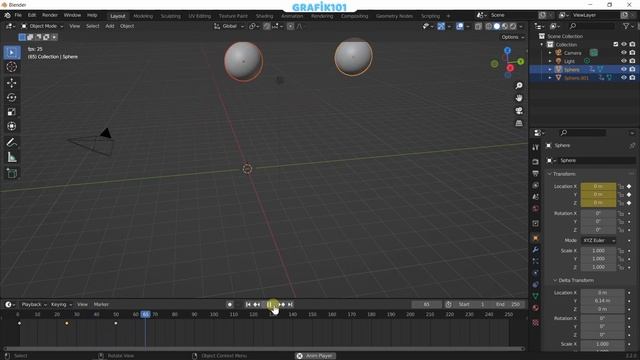The width and height of the screenshot is (640, 360).
Task: Disable Sphere in renders camera icon
Action: (632, 69)
